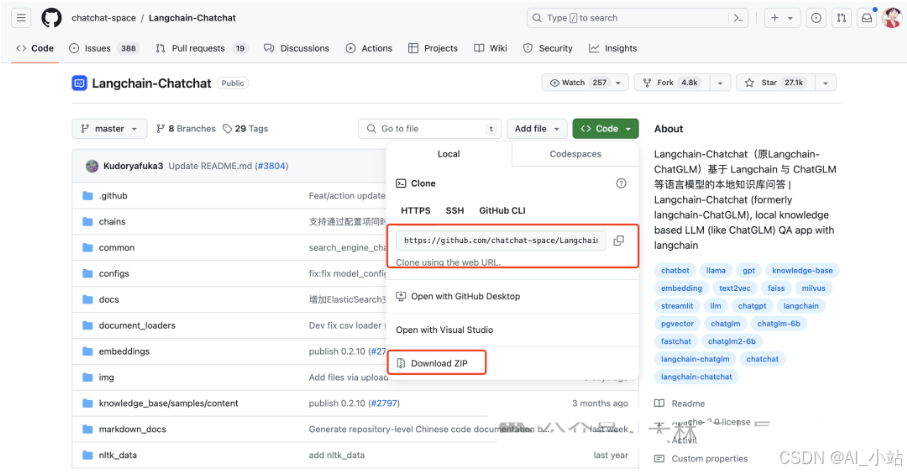Screen dimensions: 907x473
Task: Go to GitHub home via Octocat logo
Action: pos(51,18)
